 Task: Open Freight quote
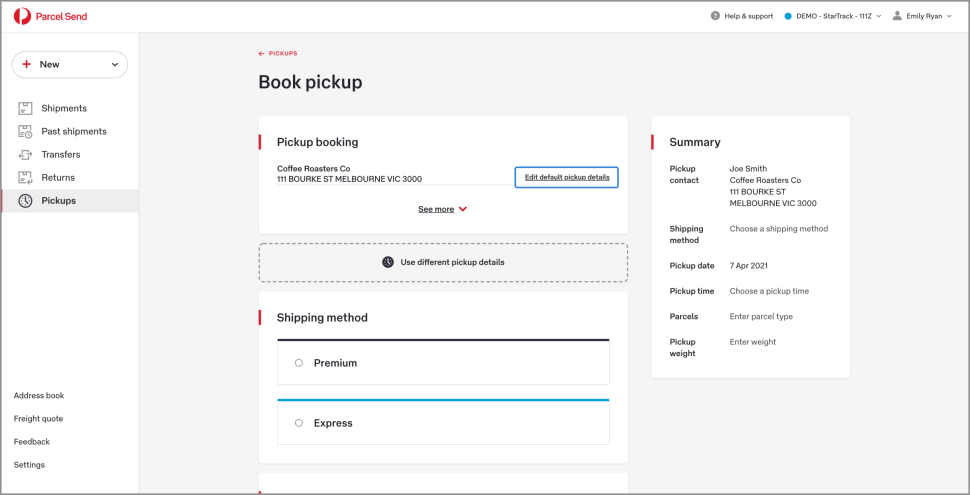coord(38,419)
